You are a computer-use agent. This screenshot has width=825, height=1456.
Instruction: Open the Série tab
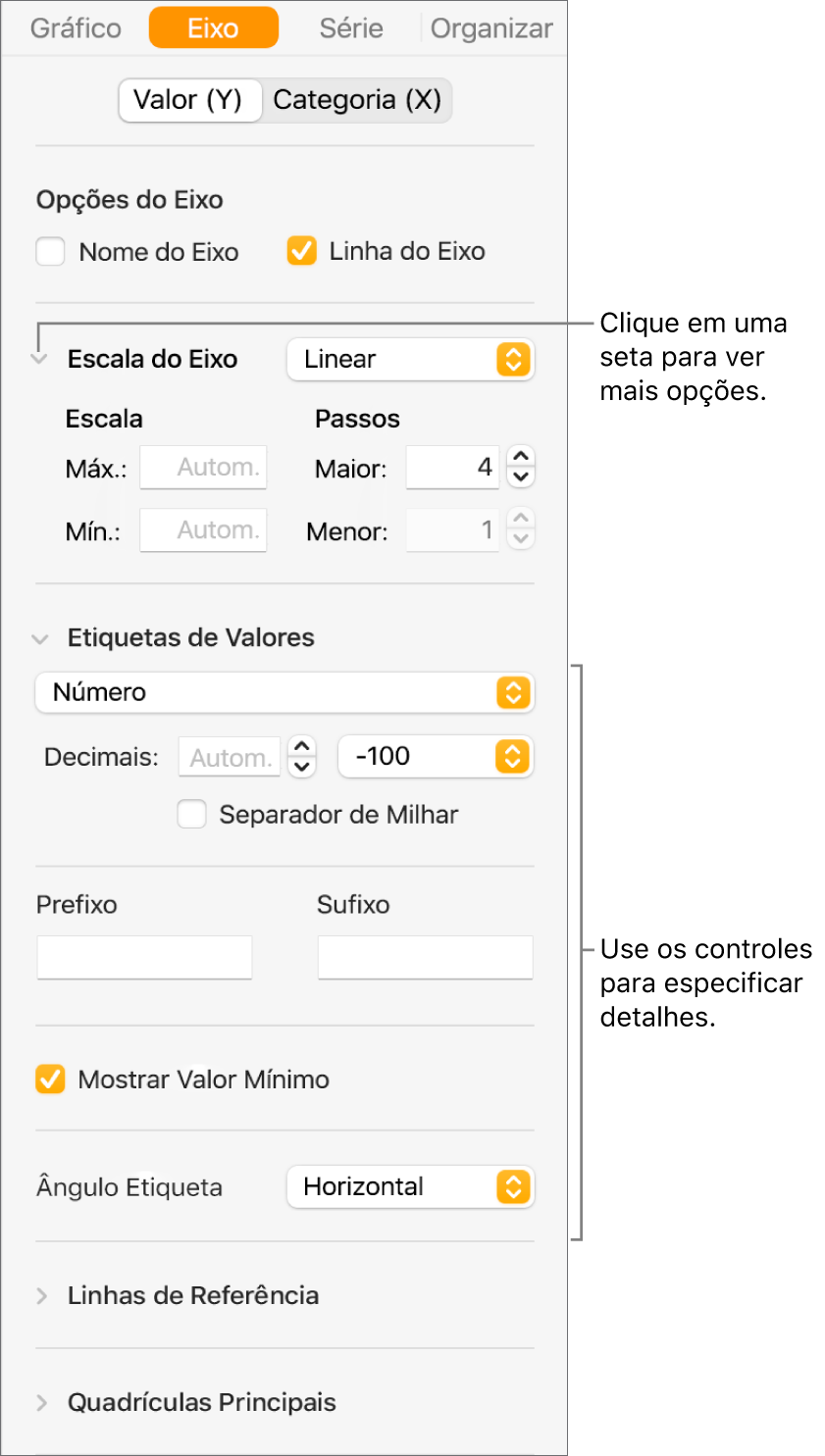point(350,27)
